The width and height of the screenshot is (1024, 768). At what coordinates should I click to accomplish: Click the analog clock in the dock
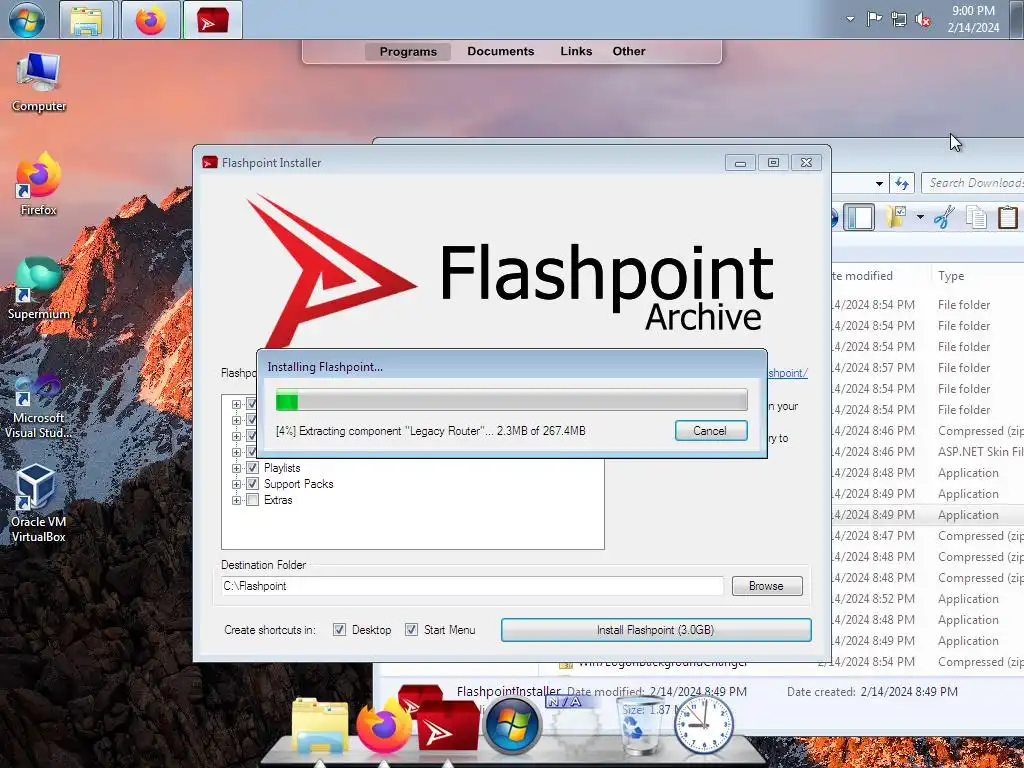click(703, 725)
